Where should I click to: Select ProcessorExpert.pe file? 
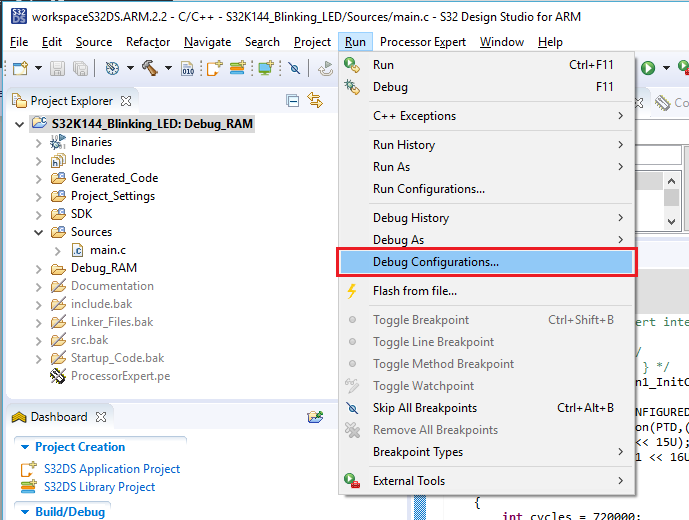[x=120, y=376]
